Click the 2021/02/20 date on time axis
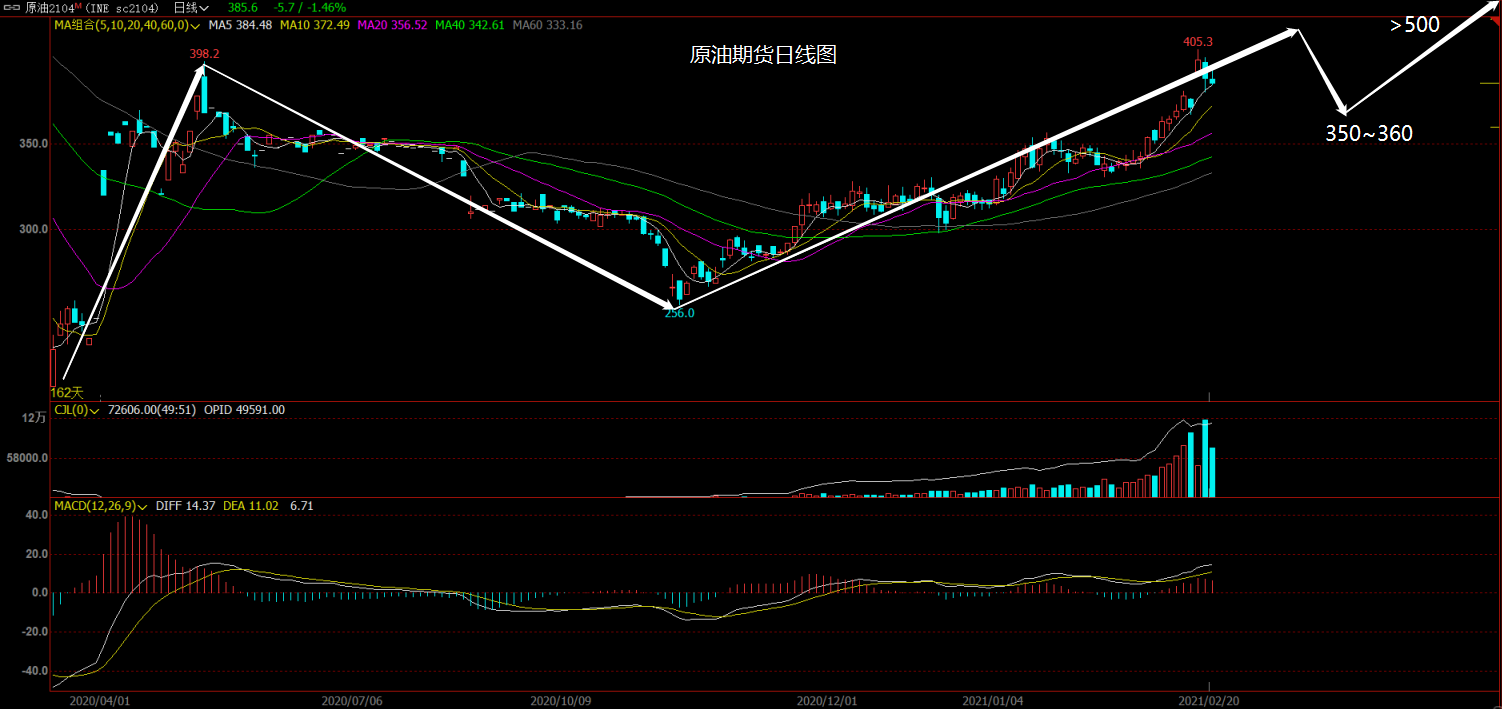This screenshot has width=1502, height=709. pos(1209,701)
